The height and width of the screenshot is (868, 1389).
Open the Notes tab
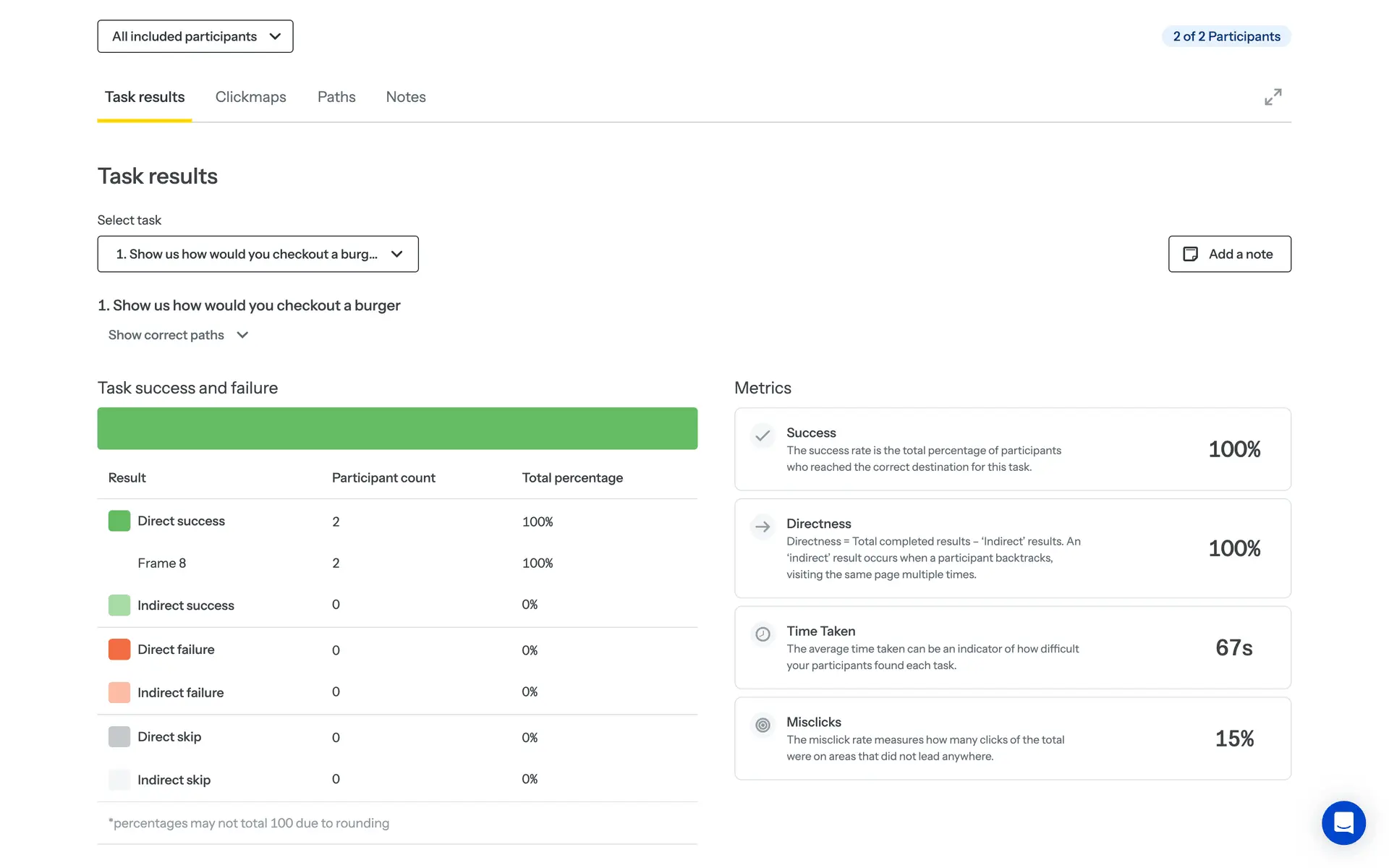pyautogui.click(x=405, y=97)
